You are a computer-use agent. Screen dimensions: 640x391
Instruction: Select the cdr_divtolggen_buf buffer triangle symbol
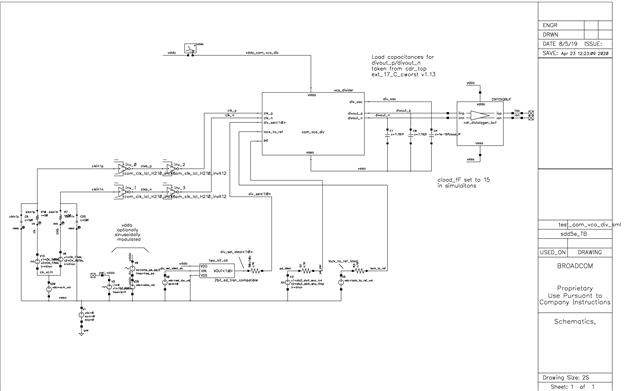(x=480, y=116)
